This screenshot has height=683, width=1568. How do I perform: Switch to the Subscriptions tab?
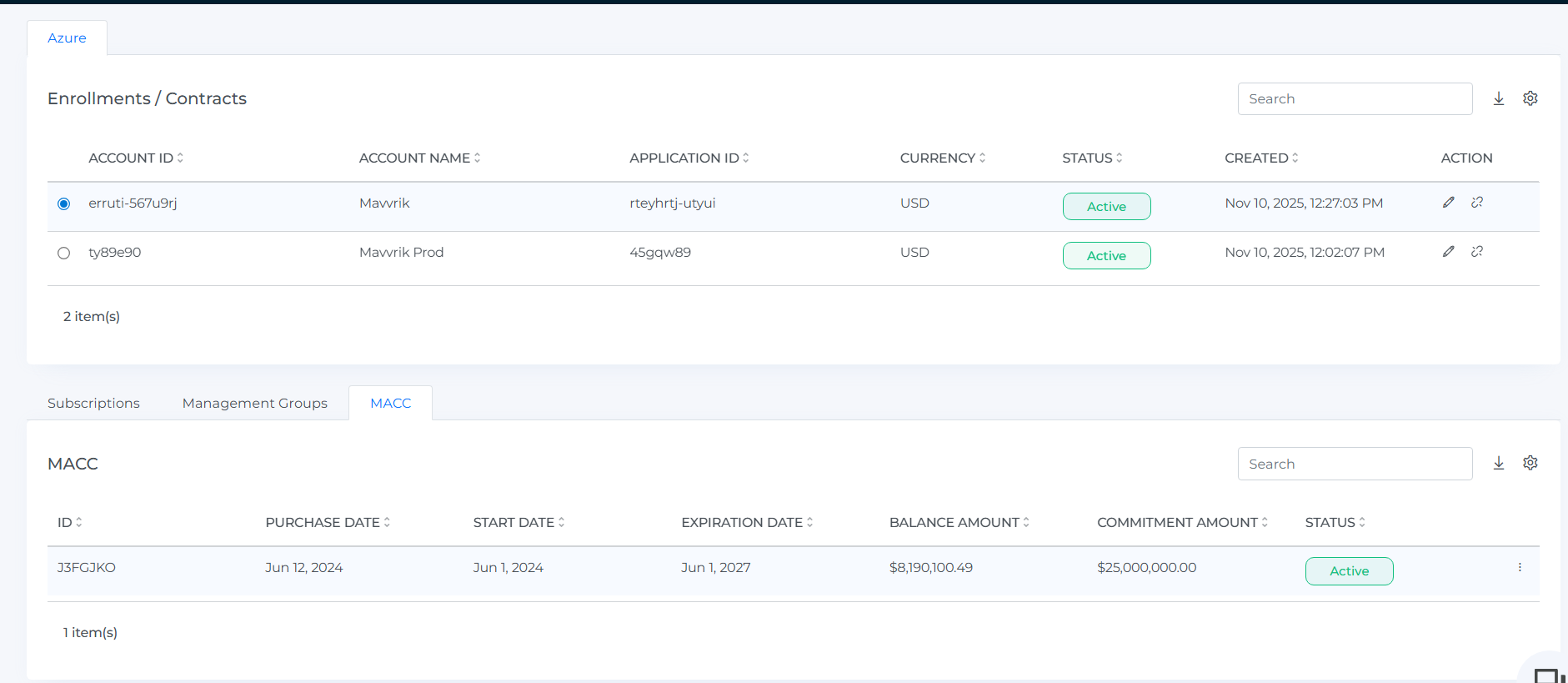click(x=93, y=404)
